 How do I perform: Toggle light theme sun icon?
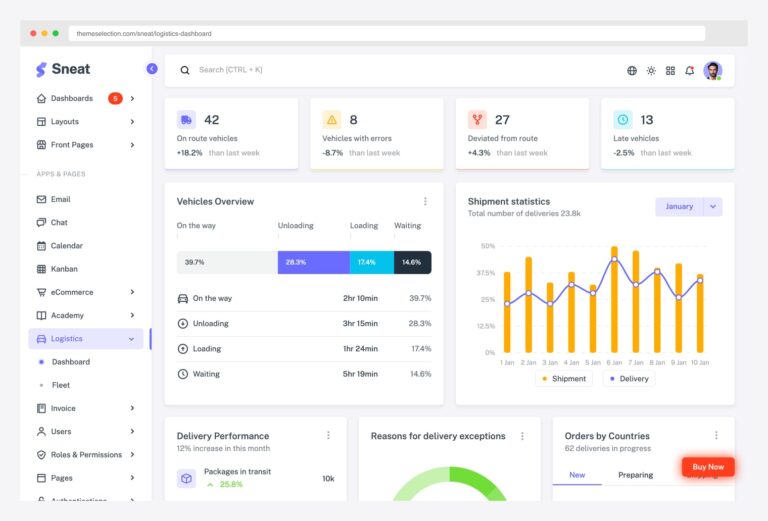pos(651,71)
